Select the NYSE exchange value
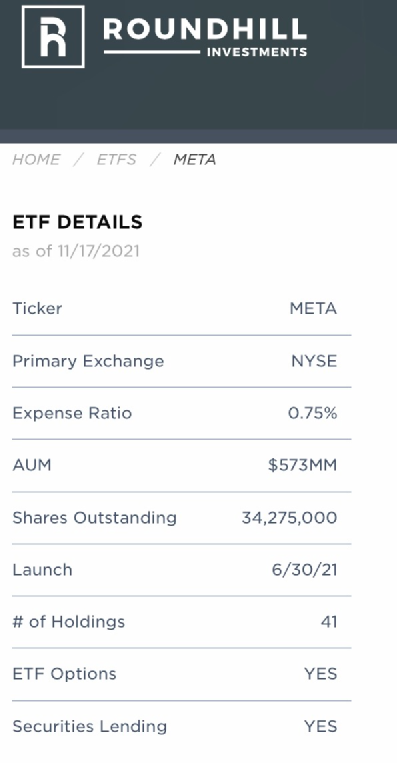Screen dimensions: 397x763 pyautogui.click(x=314, y=361)
